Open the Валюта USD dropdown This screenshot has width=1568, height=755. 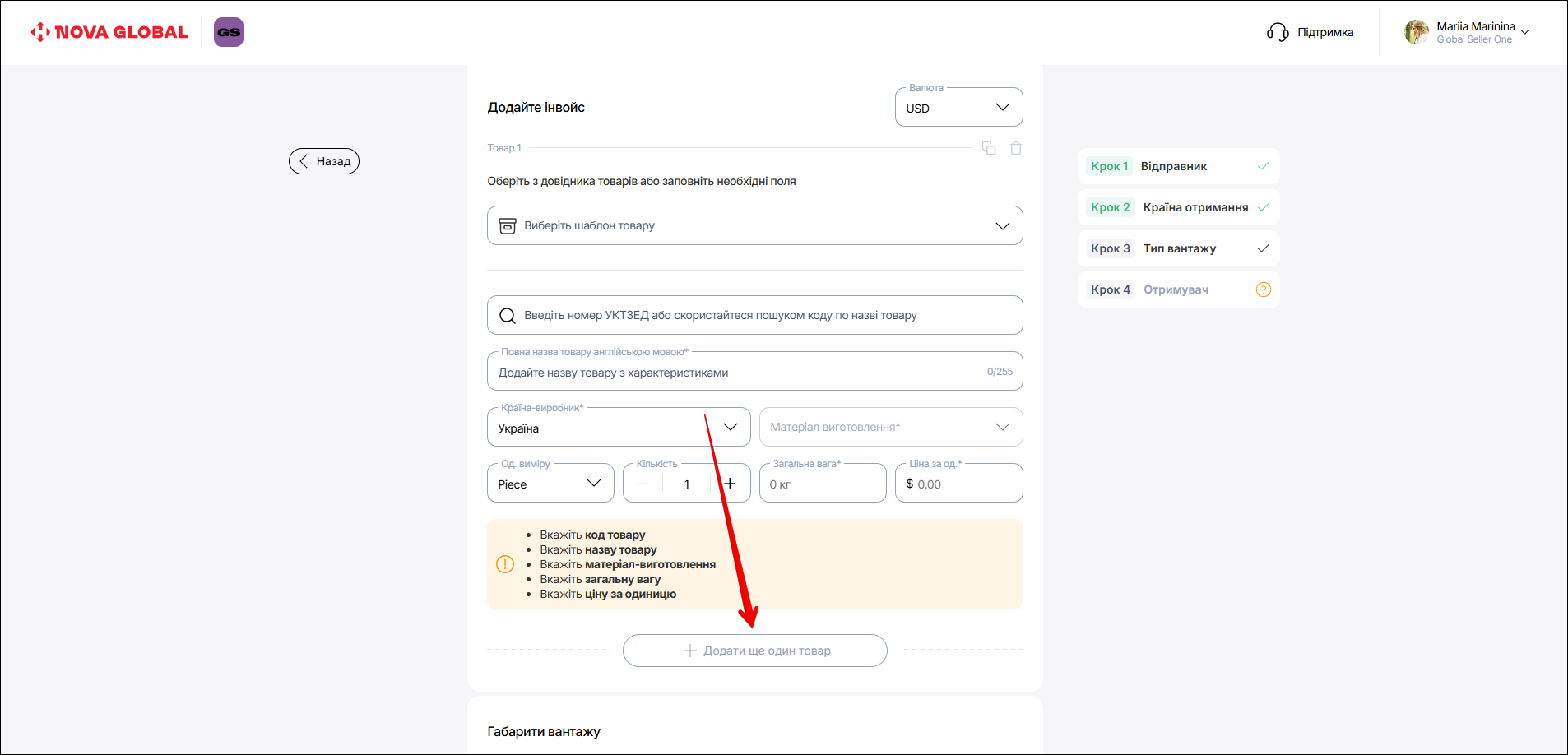958,108
